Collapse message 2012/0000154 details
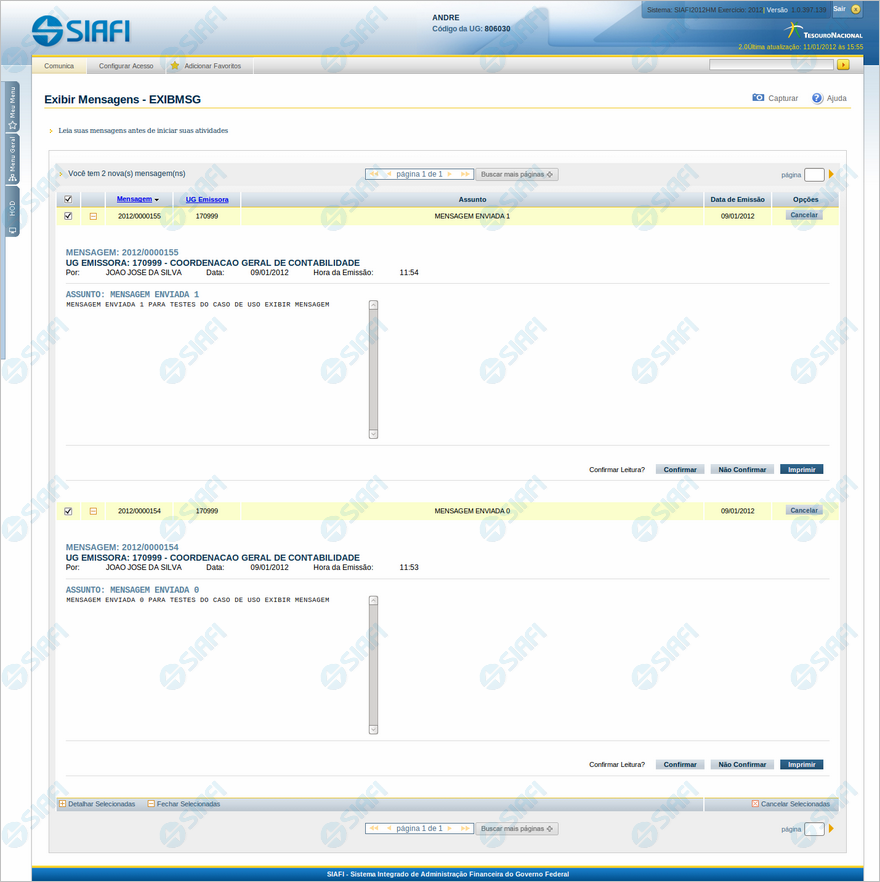This screenshot has width=880, height=882. pos(93,511)
